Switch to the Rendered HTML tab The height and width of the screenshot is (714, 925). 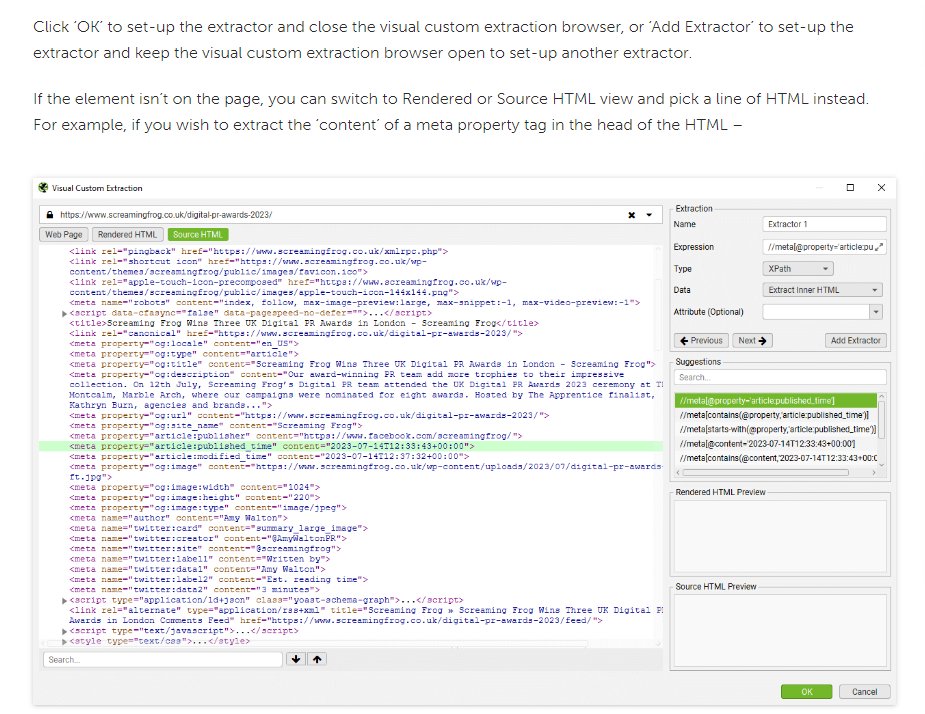(127, 234)
